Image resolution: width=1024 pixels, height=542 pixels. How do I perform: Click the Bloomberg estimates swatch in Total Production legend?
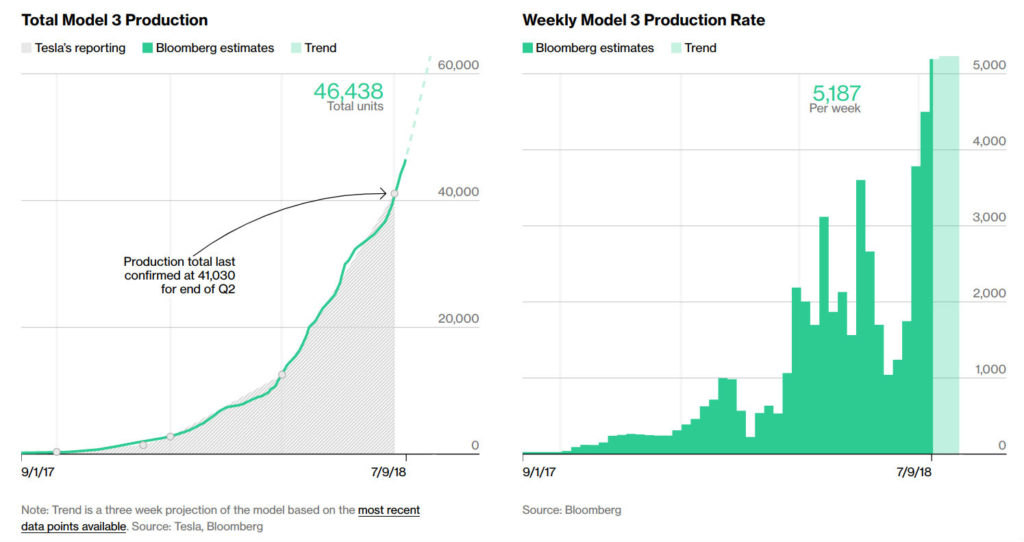click(x=148, y=48)
